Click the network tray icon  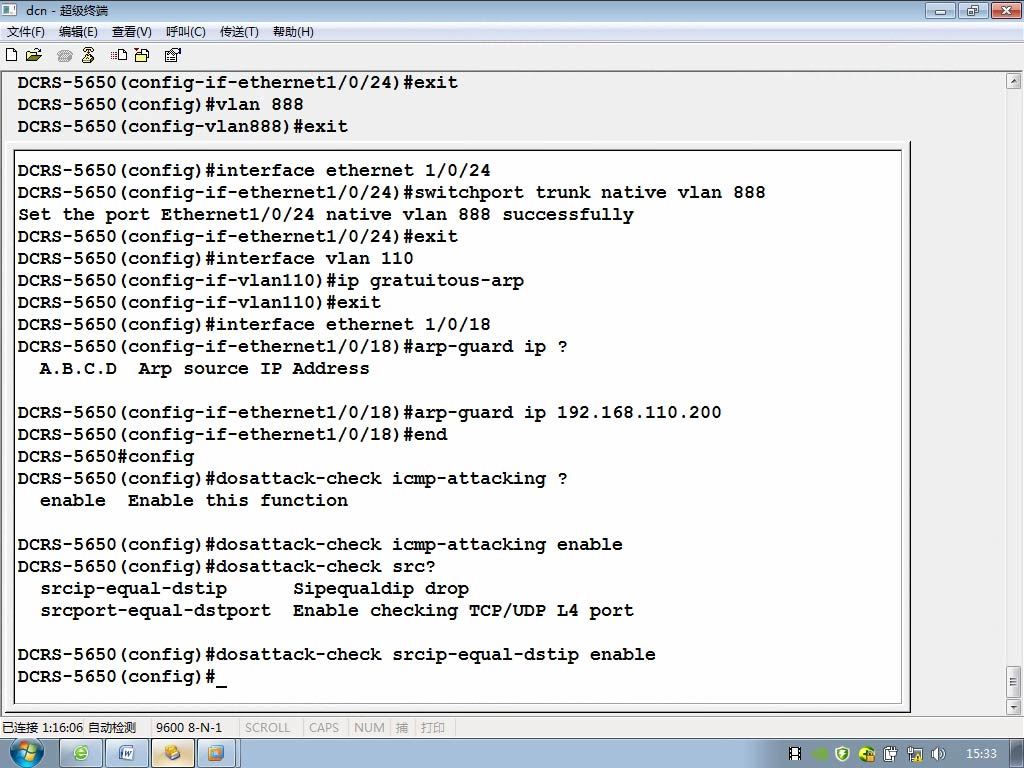[914, 754]
